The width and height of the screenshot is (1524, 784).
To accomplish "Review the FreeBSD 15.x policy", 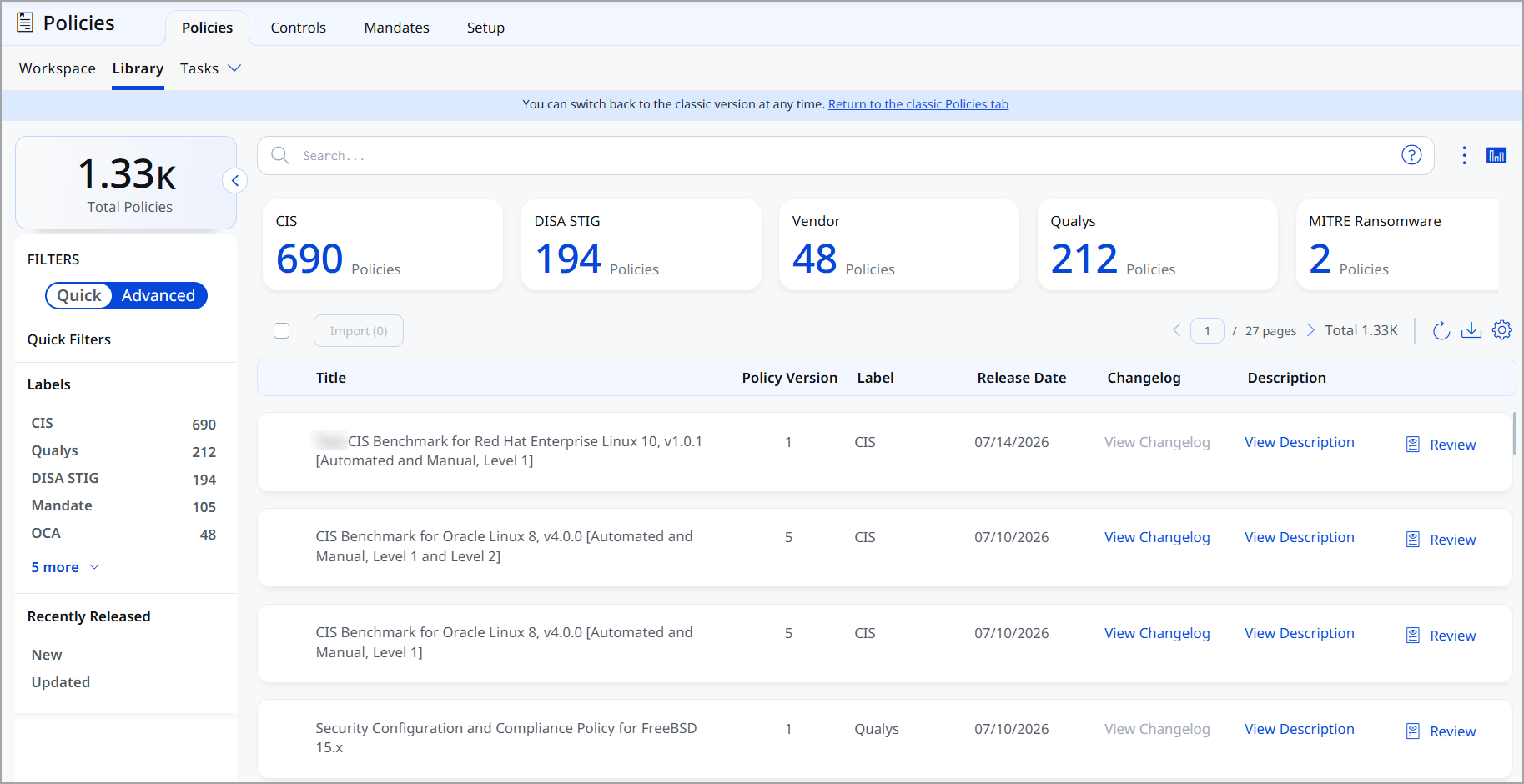I will coord(1441,731).
